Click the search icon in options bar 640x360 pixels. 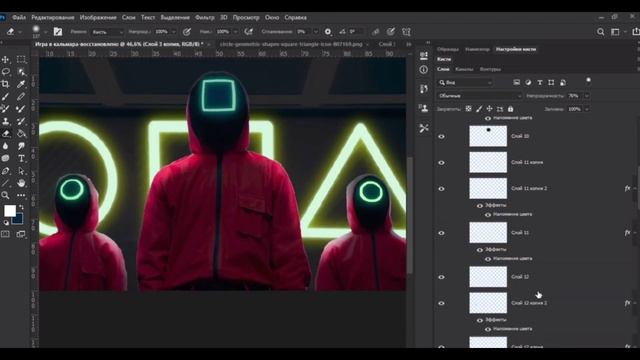coord(600,32)
